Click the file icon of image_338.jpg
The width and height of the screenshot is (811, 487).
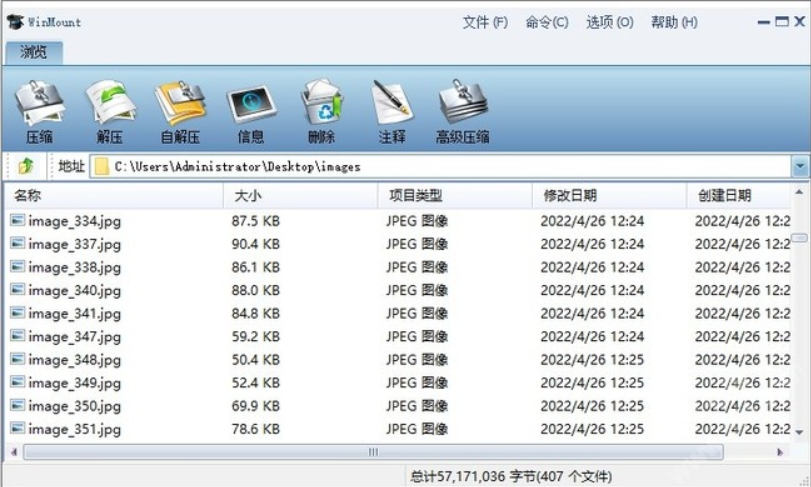pyautogui.click(x=18, y=266)
